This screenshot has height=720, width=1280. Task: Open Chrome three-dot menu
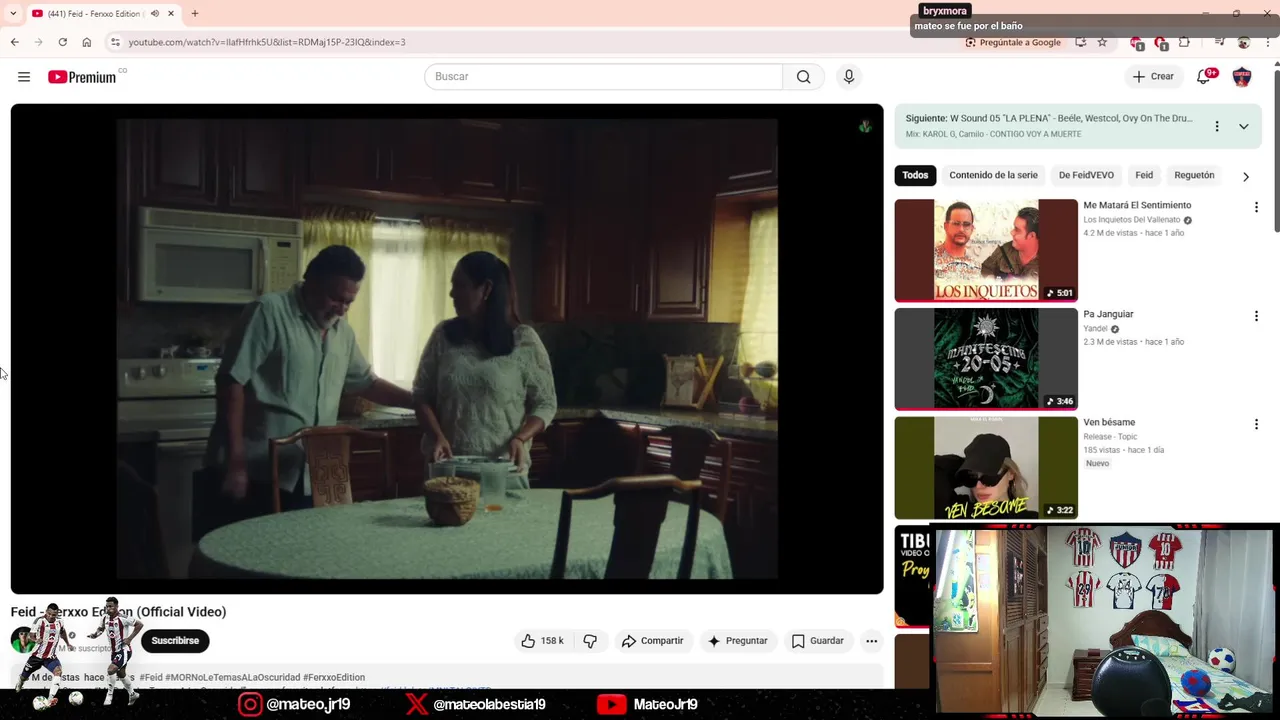pyautogui.click(x=1268, y=42)
